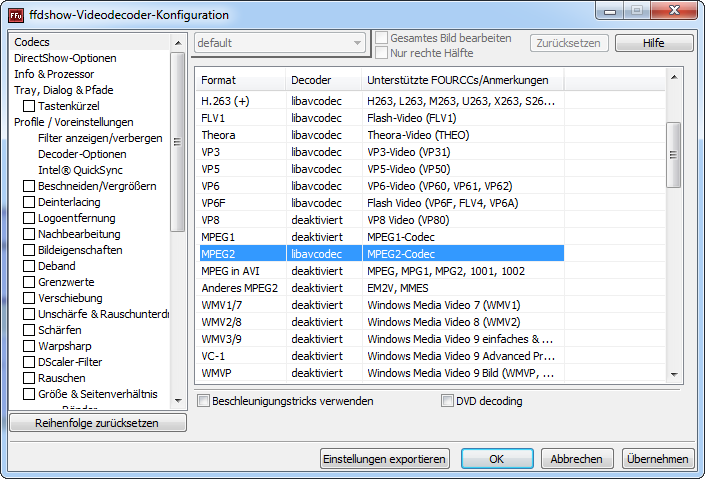The height and width of the screenshot is (479, 705).
Task: Check Beschleunigungstricks verwenden option
Action: tap(204, 401)
